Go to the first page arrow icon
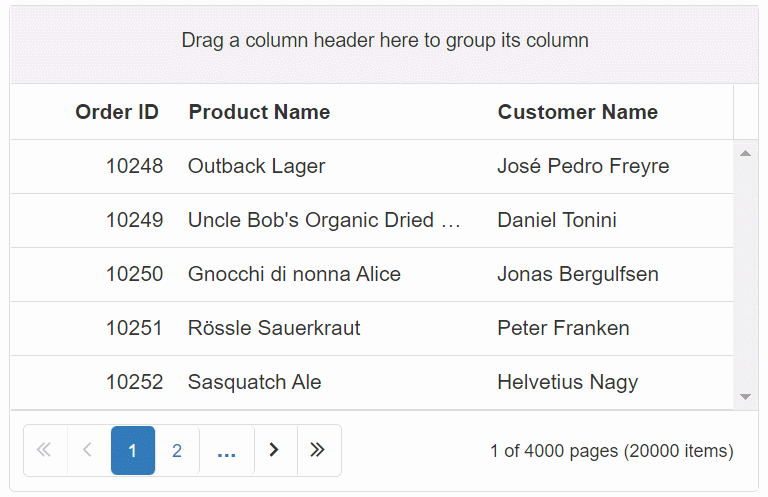Image resolution: width=768 pixels, height=497 pixels. point(44,450)
